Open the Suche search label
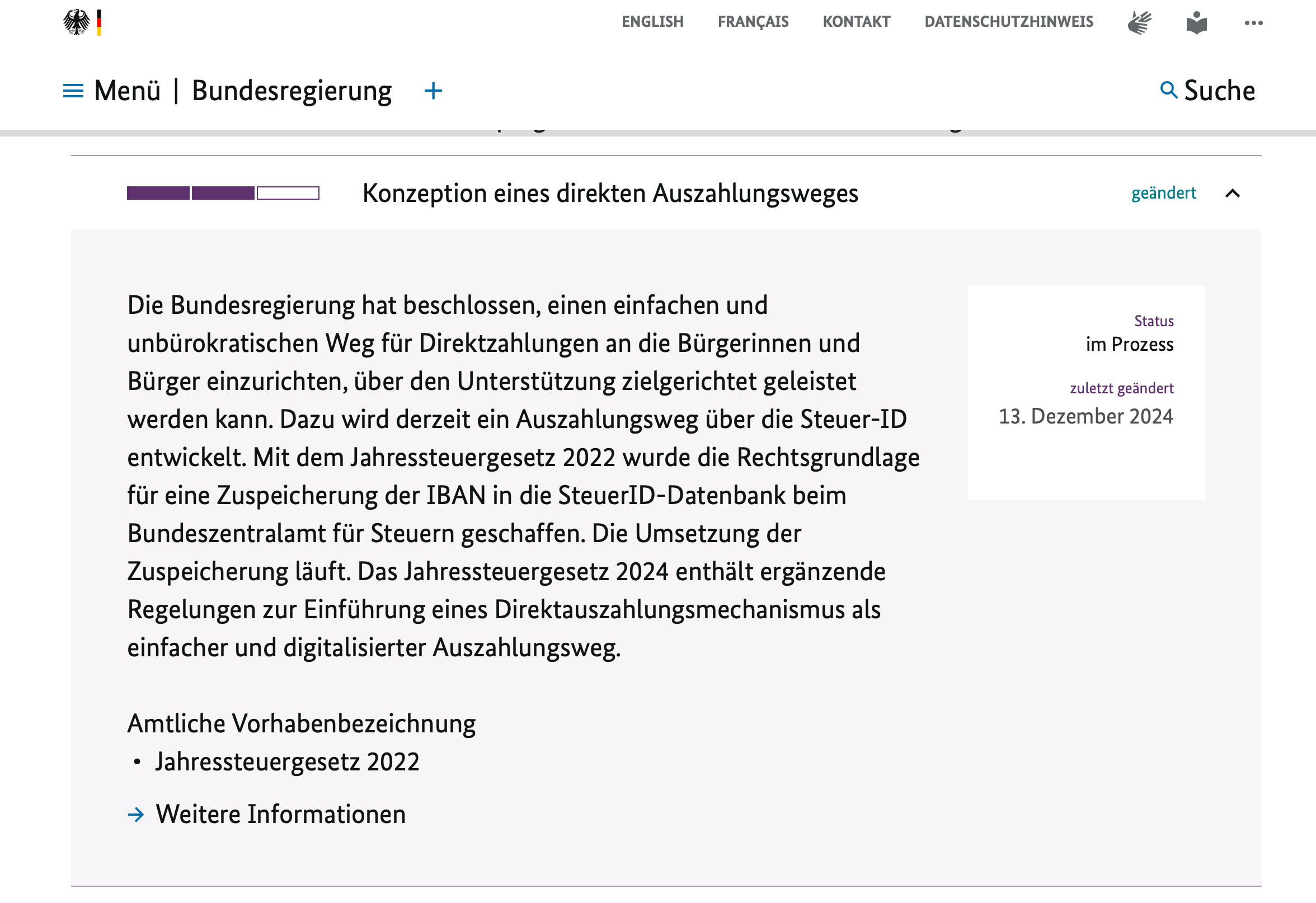This screenshot has width=1316, height=903. coord(1219,91)
